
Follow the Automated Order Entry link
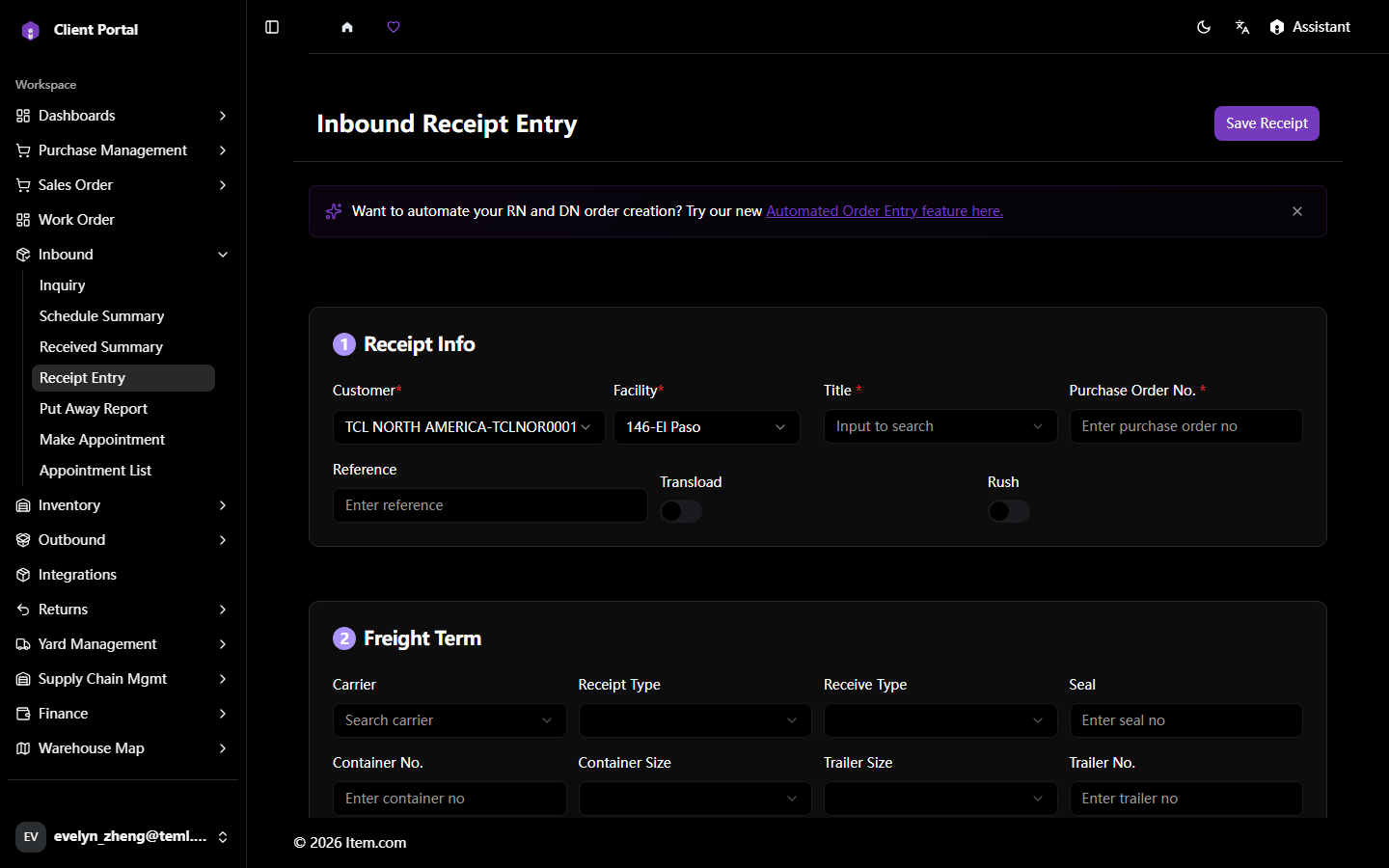[x=885, y=211]
